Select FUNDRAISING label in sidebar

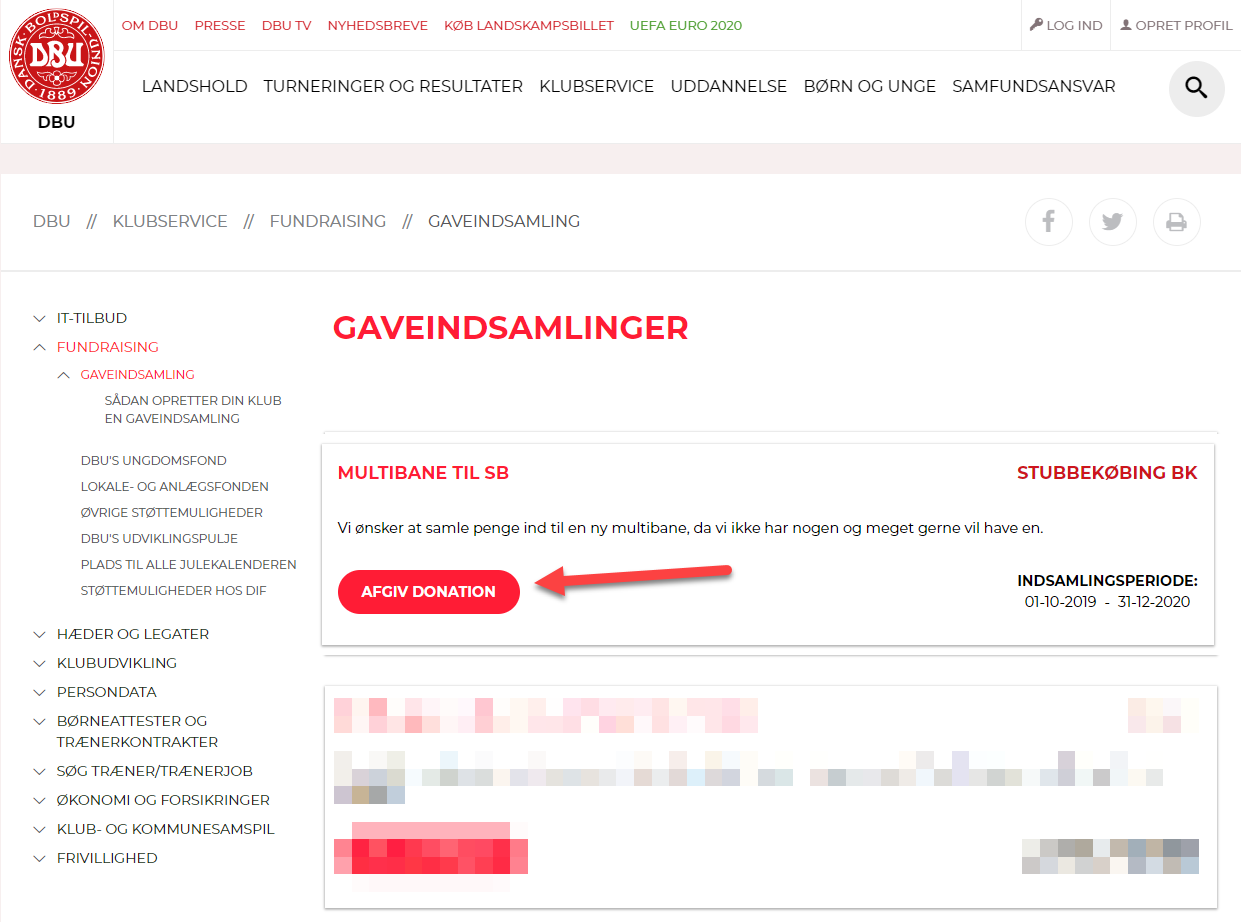pos(108,347)
